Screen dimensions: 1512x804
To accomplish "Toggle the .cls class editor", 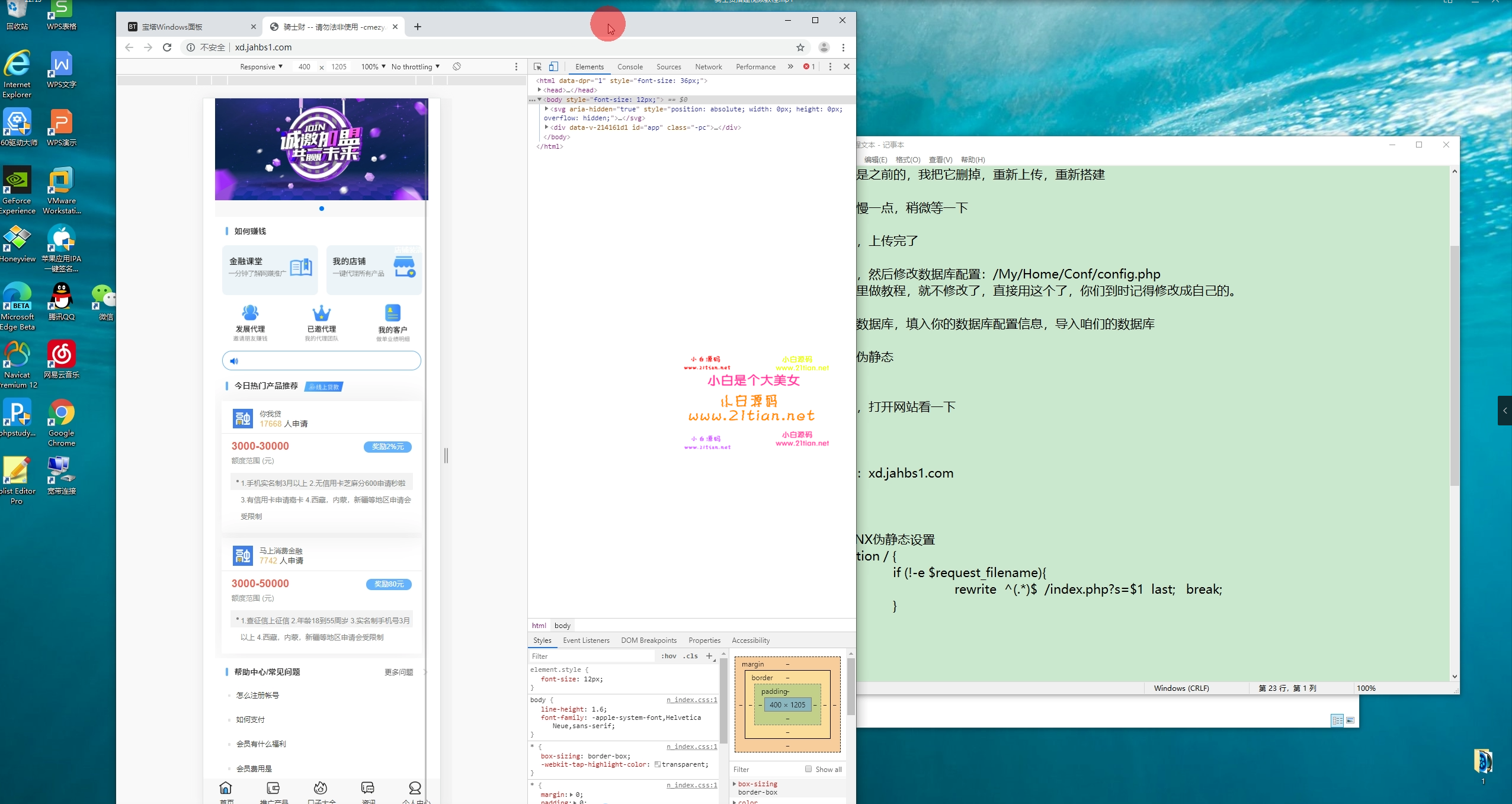I will pos(690,656).
